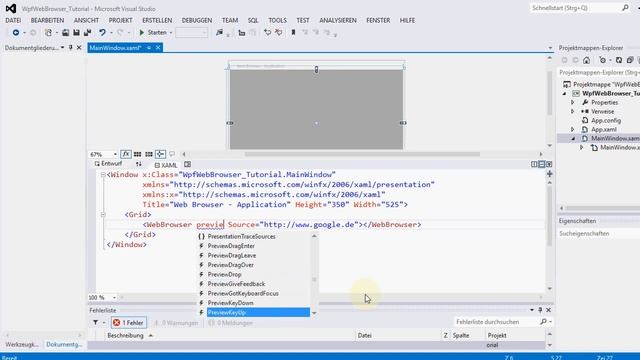Viewport: 640px width, 360px height.
Task: Click the Schnellstart search field
Action: 576,8
